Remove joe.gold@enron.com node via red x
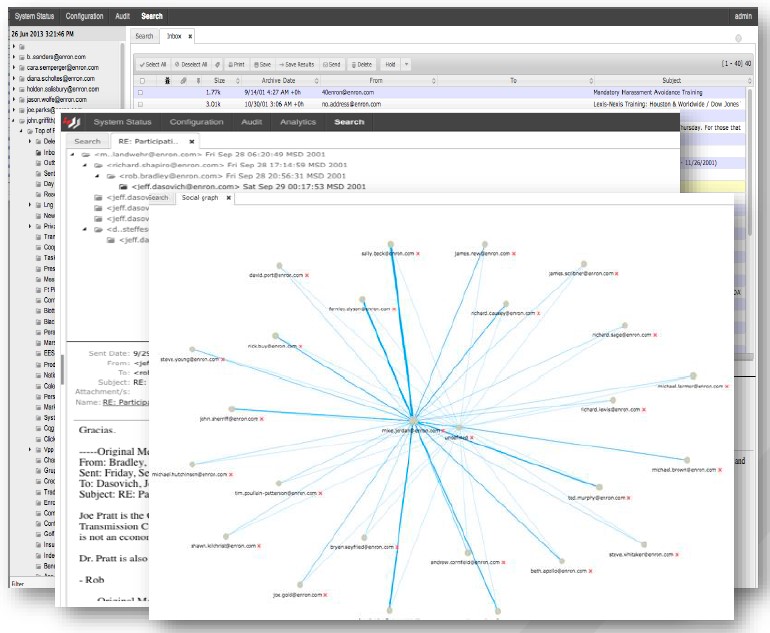This screenshot has width=770, height=633. coord(326,595)
